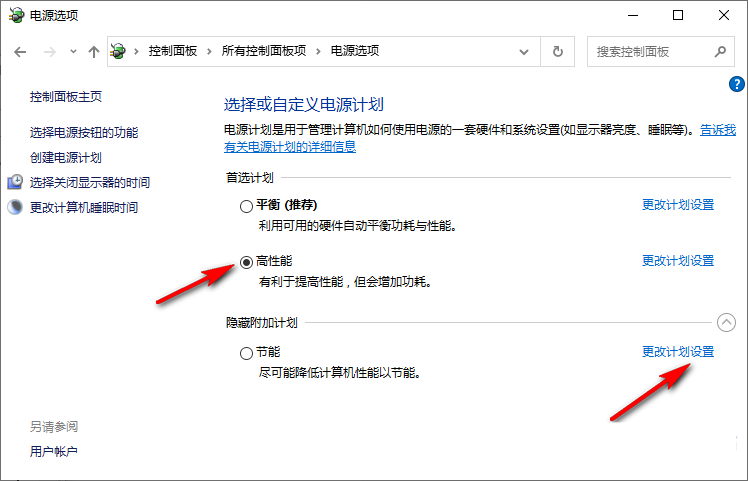Go to 所有控制面板项 in breadcrumb

(x=266, y=51)
